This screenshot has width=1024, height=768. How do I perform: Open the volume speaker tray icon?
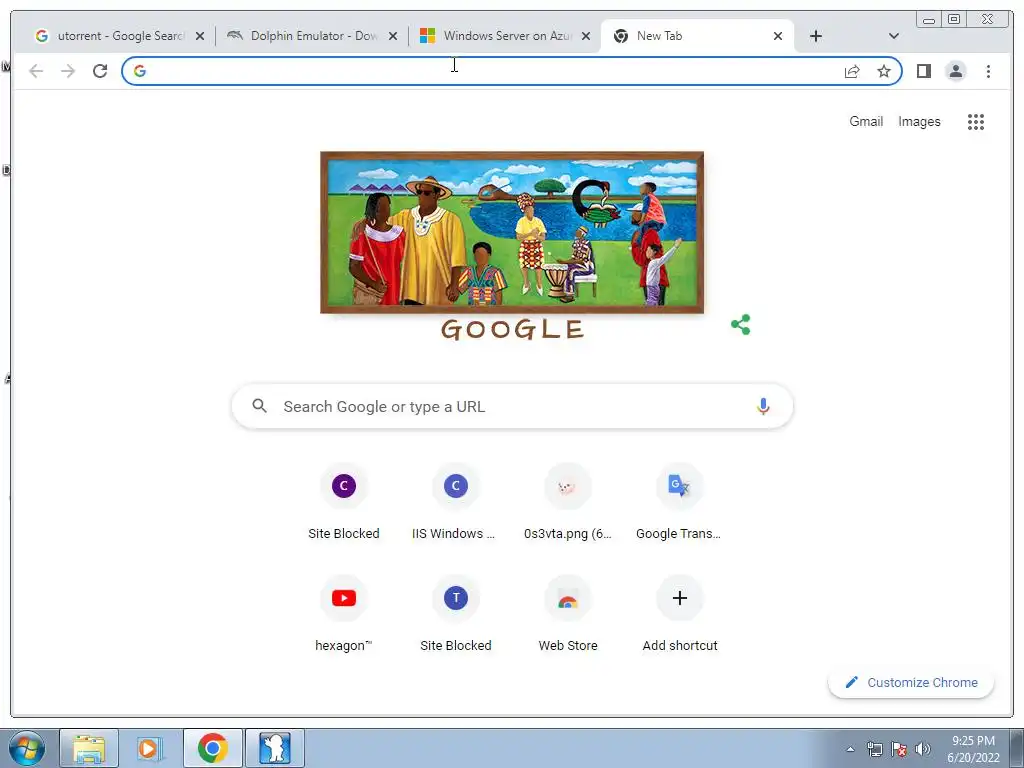click(x=923, y=749)
